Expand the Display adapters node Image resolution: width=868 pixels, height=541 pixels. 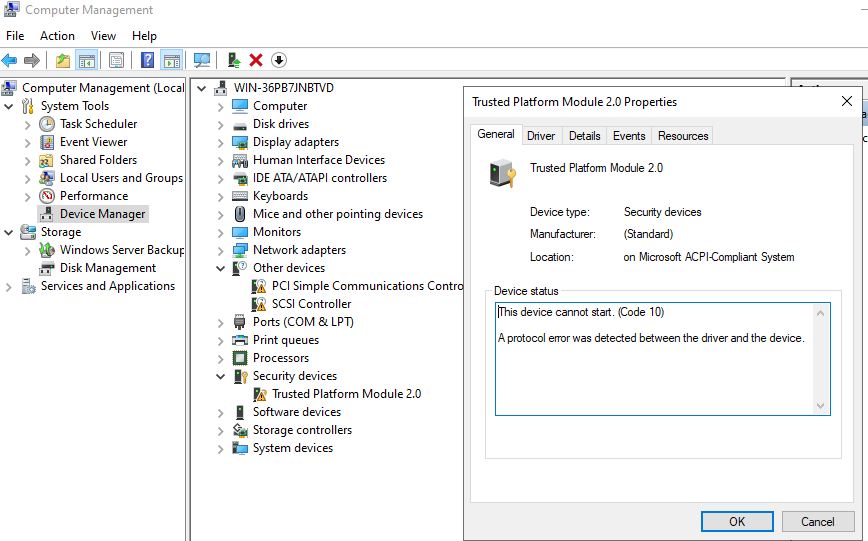221,142
